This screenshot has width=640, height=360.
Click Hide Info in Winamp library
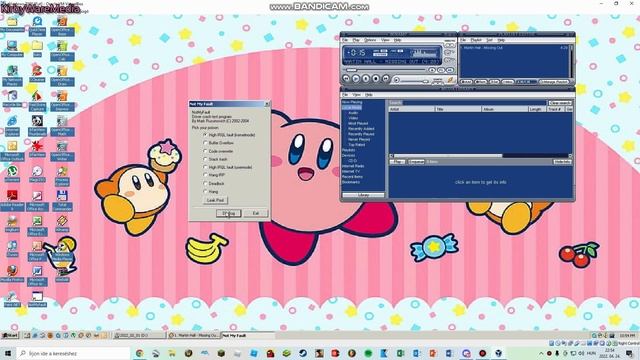click(x=562, y=162)
